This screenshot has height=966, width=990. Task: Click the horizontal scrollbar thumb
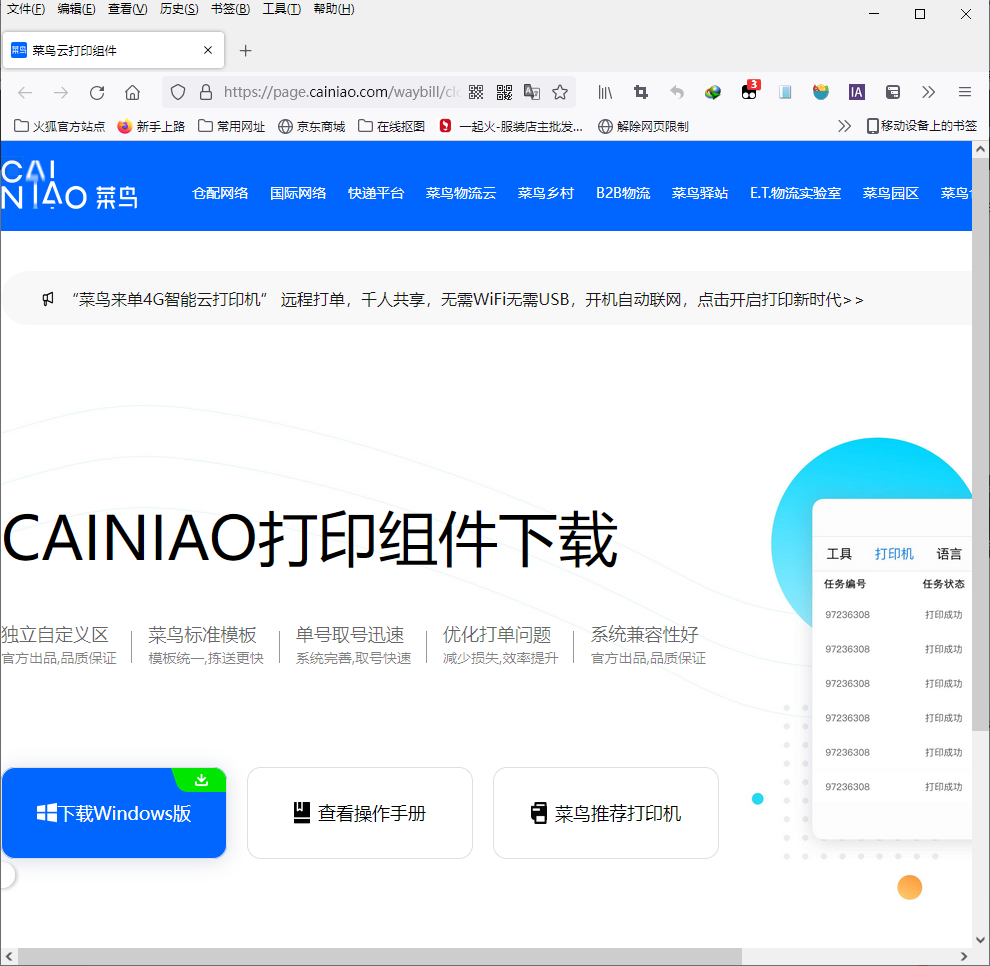(379, 957)
